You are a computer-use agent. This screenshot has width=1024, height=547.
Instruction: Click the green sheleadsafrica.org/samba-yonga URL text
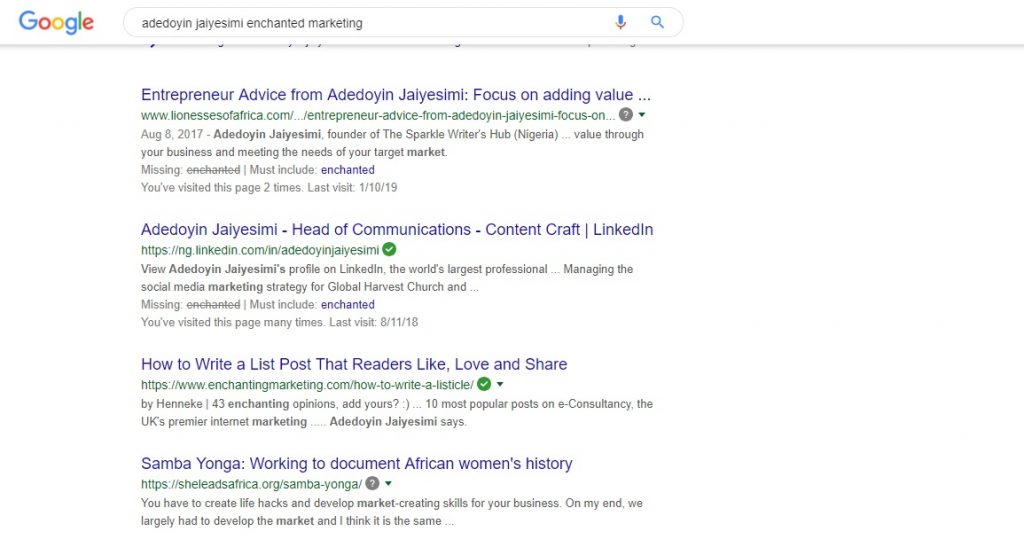click(251, 484)
